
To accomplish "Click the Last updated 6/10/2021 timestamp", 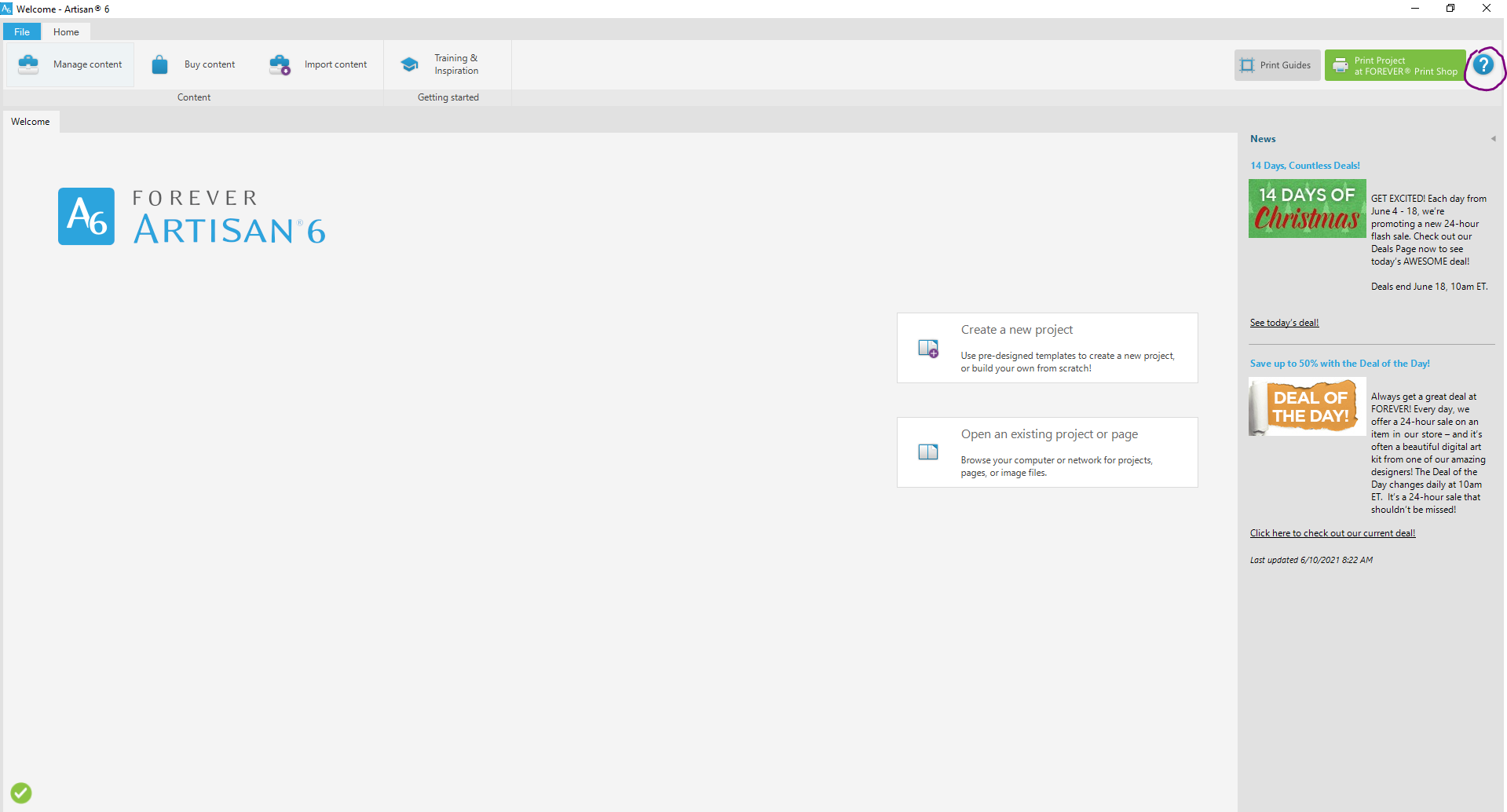I will (x=1311, y=560).
